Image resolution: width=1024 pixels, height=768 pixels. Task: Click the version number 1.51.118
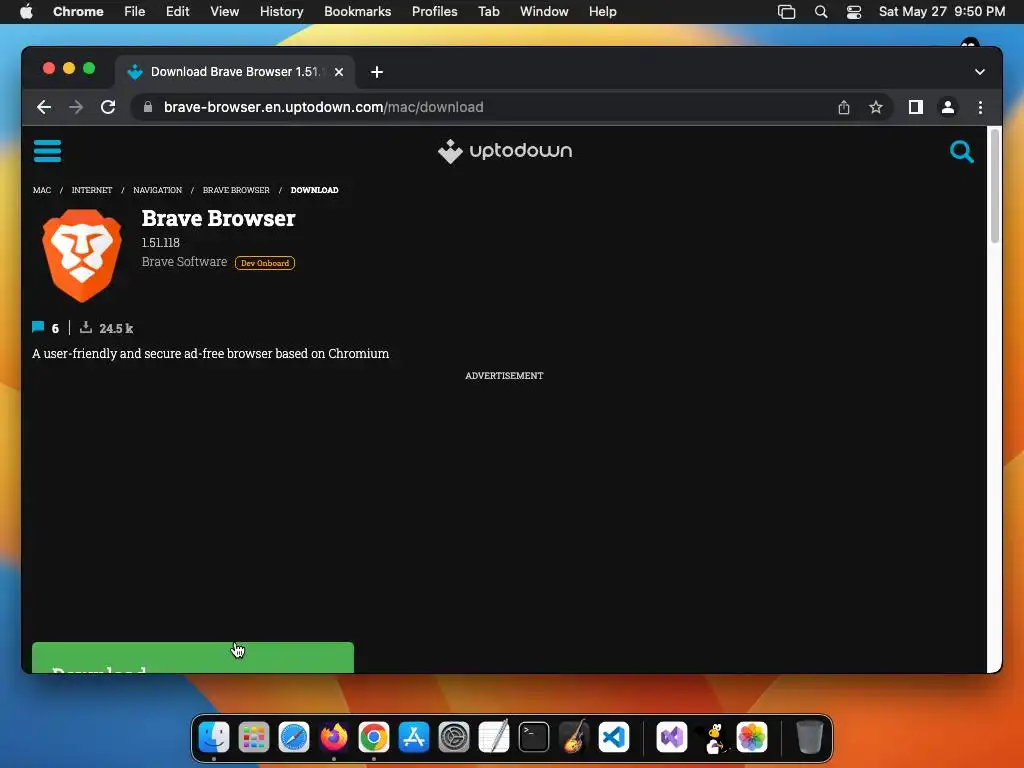[x=161, y=242]
